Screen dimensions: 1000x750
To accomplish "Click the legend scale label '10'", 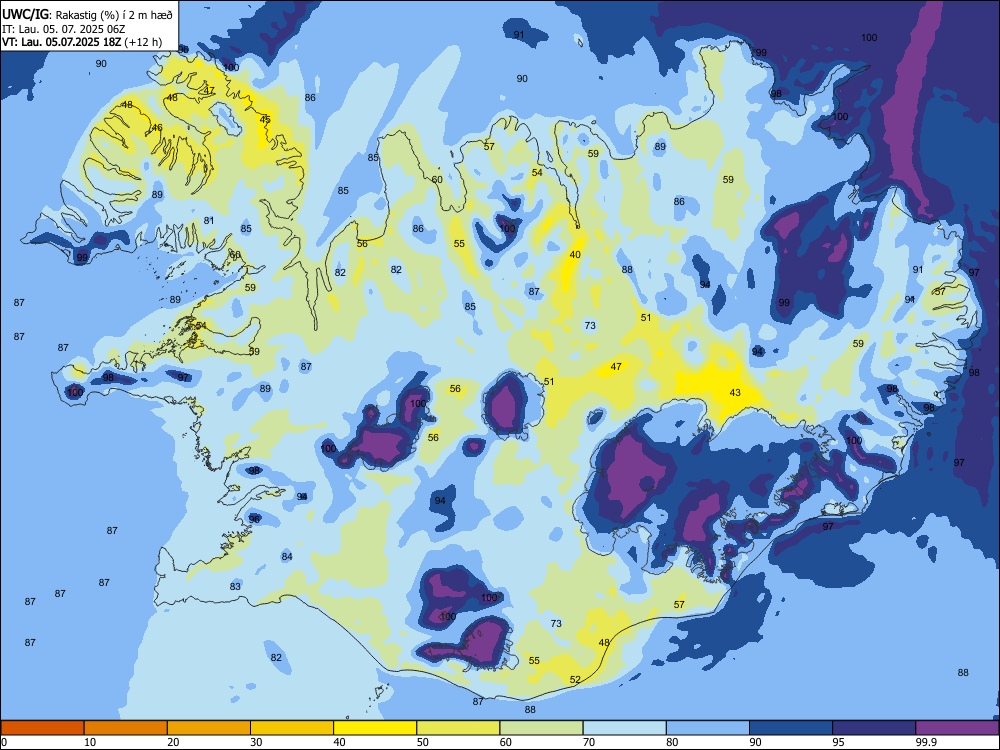I will [x=91, y=742].
